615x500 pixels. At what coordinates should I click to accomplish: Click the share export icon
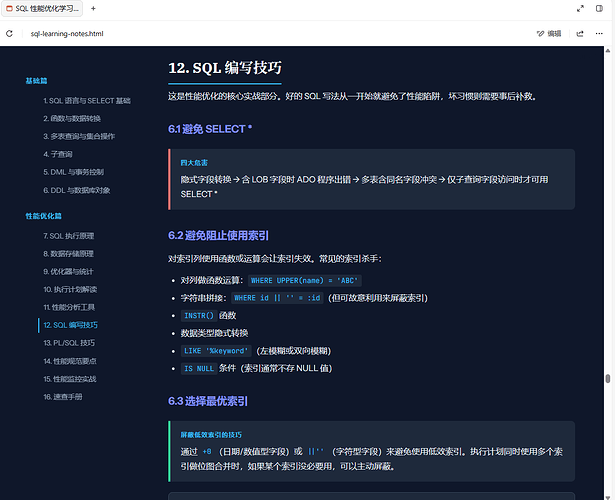pos(580,34)
